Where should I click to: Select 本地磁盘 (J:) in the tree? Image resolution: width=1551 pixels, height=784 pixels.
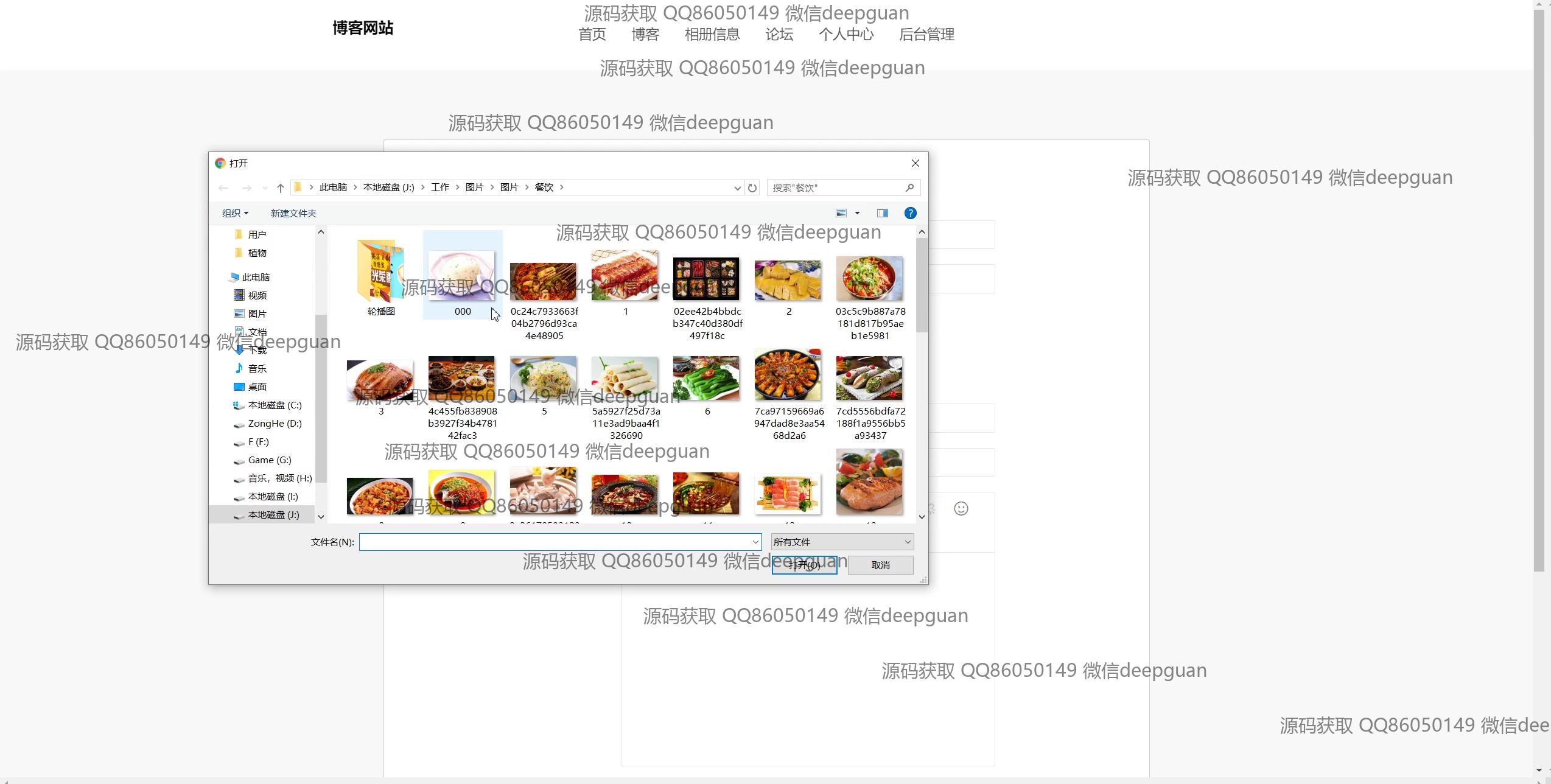pyautogui.click(x=273, y=514)
